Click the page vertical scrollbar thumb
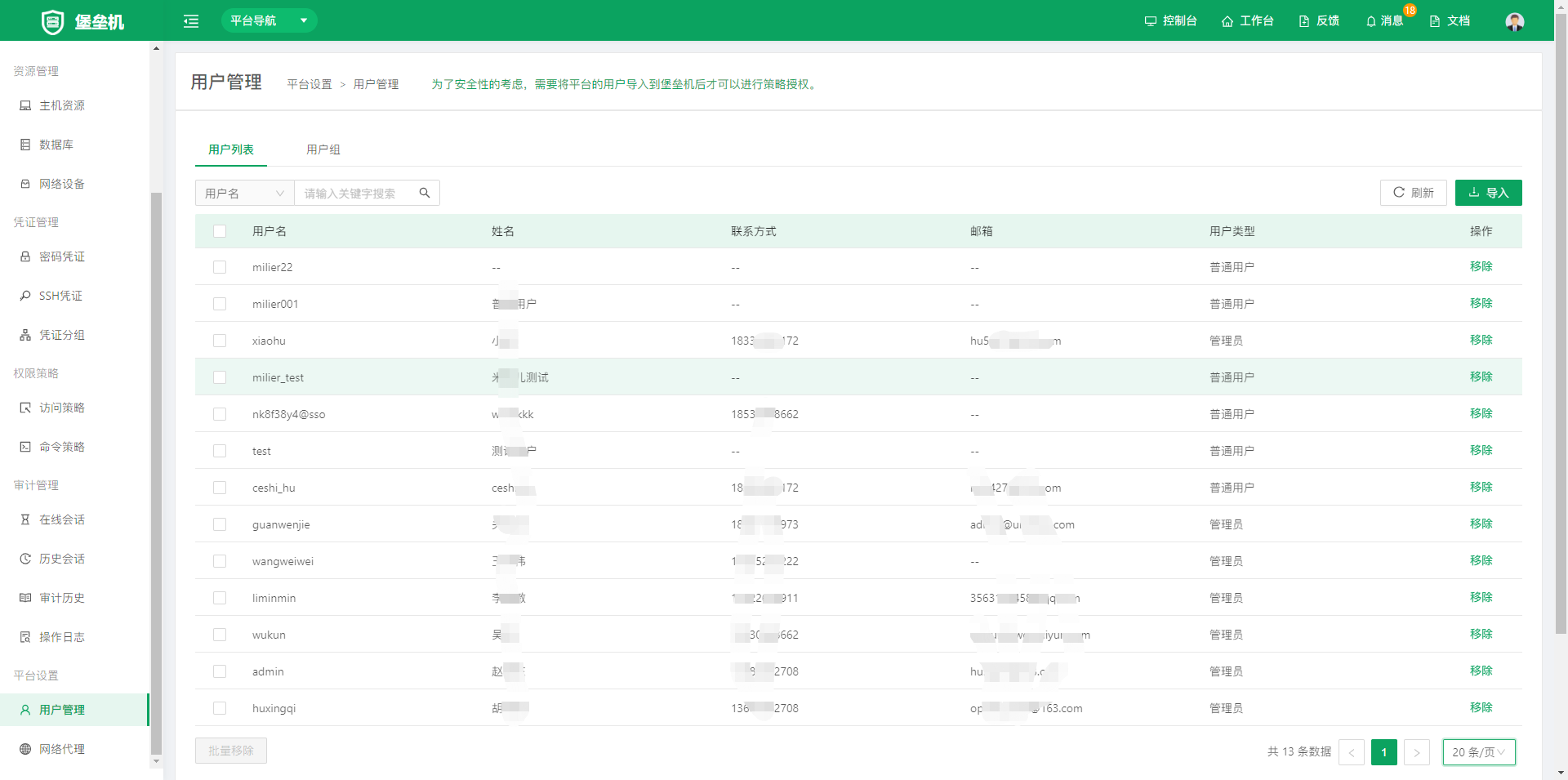 point(1561,323)
